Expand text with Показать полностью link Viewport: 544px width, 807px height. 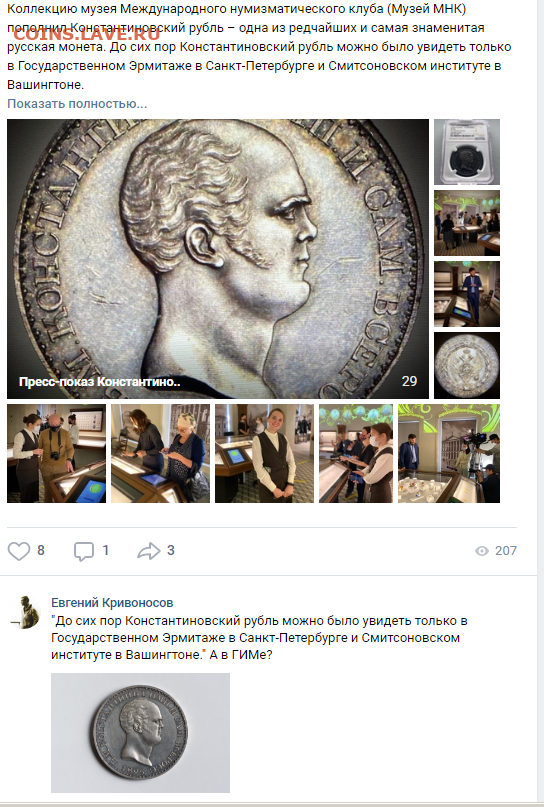tap(77, 103)
